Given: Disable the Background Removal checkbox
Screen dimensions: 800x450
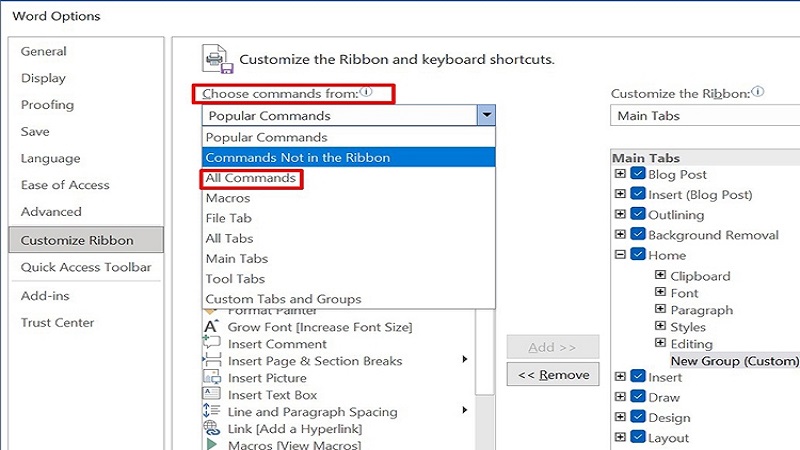Looking at the screenshot, I should click(x=638, y=235).
